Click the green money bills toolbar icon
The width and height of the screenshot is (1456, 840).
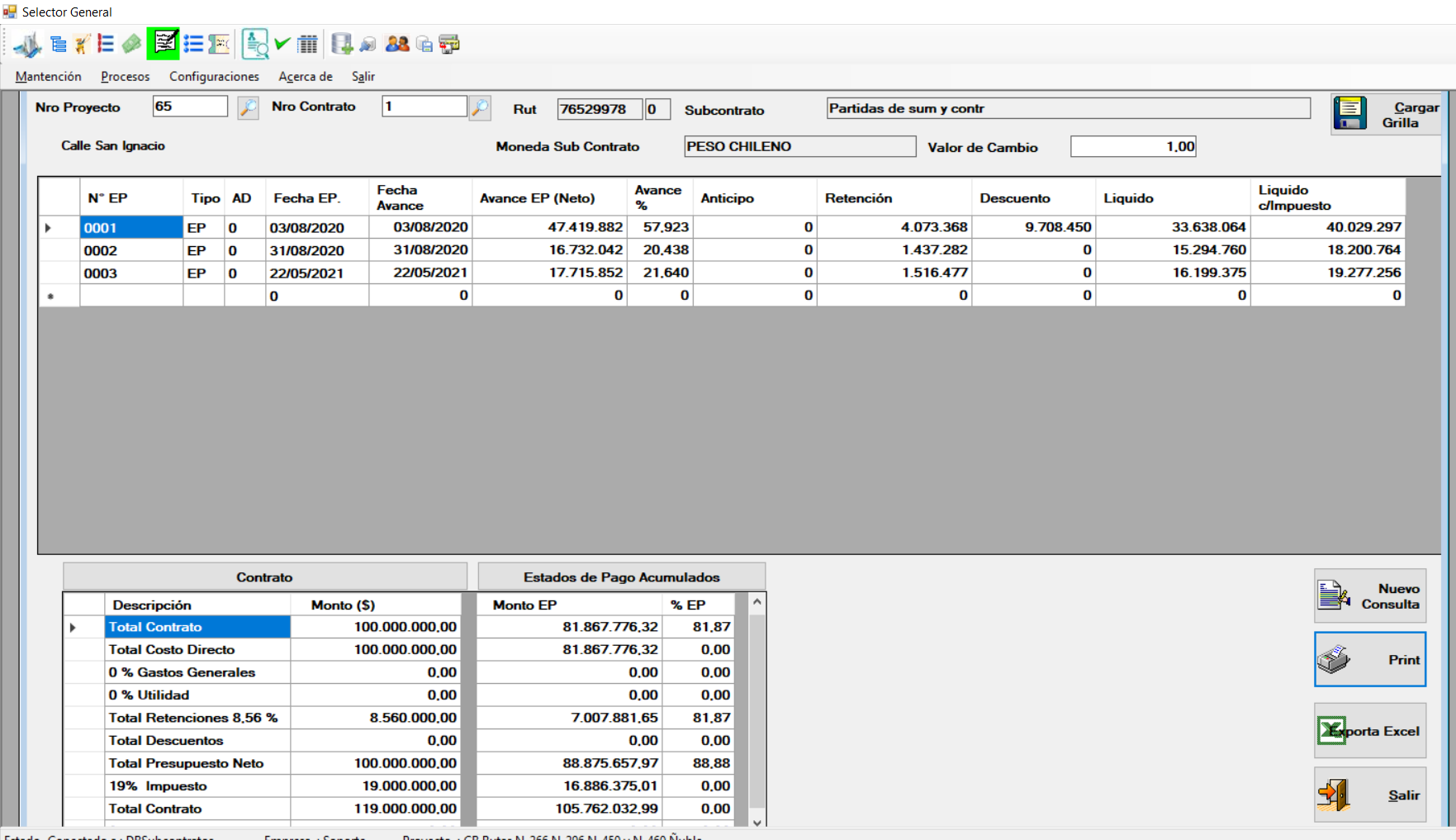click(x=131, y=44)
